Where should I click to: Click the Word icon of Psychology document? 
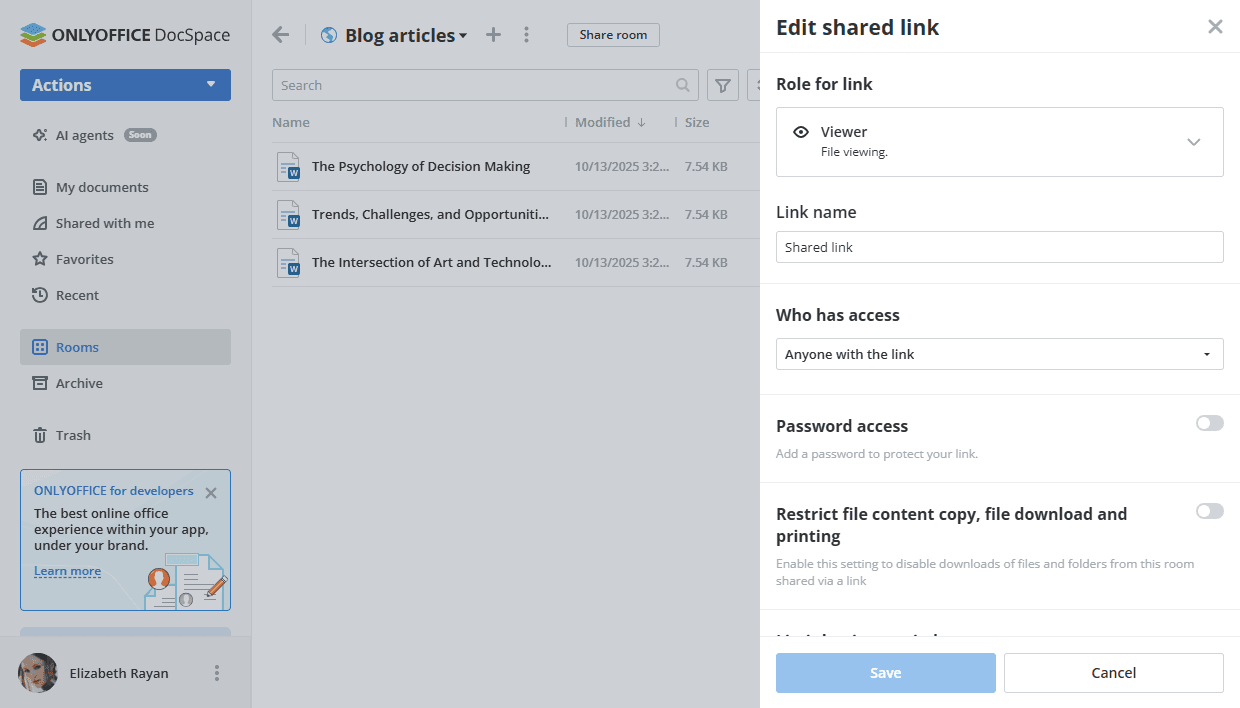pyautogui.click(x=289, y=167)
